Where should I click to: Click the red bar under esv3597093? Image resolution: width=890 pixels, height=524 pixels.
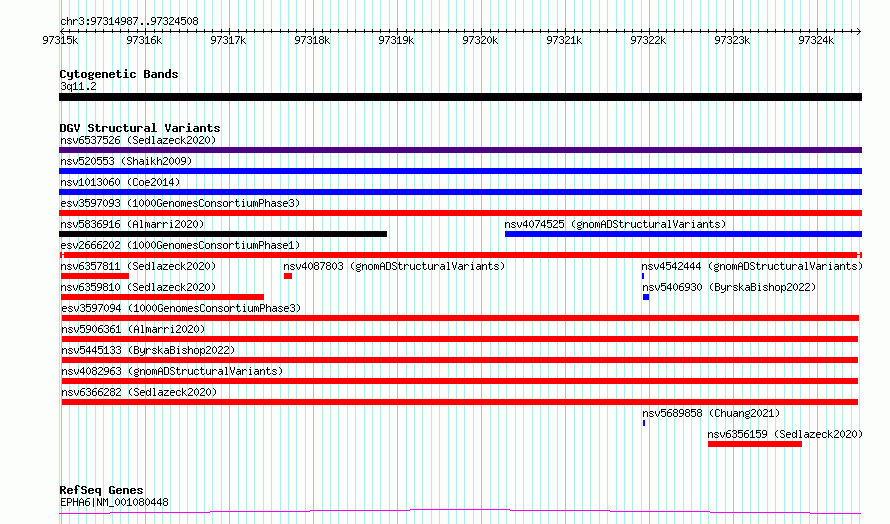coord(460,213)
